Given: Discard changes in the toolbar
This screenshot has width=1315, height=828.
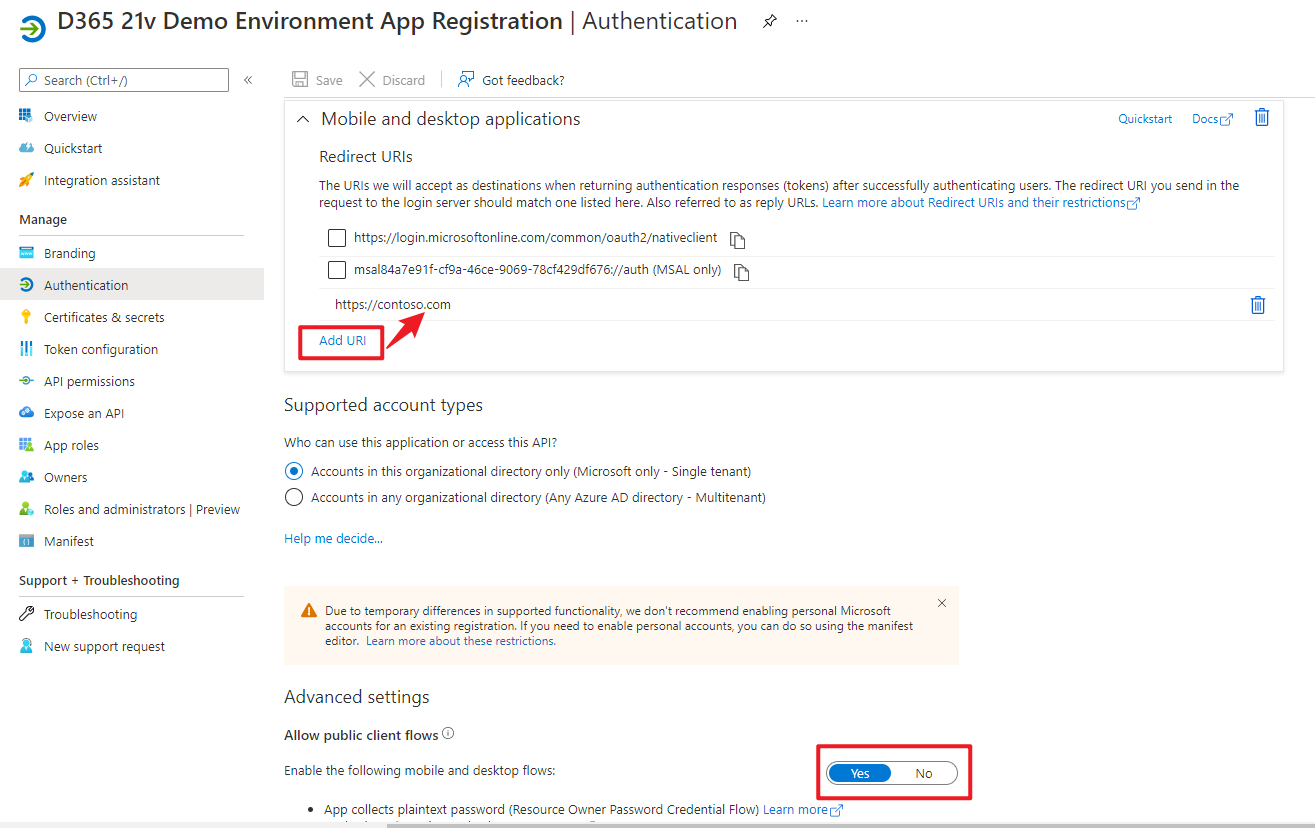Looking at the screenshot, I should pyautogui.click(x=392, y=80).
